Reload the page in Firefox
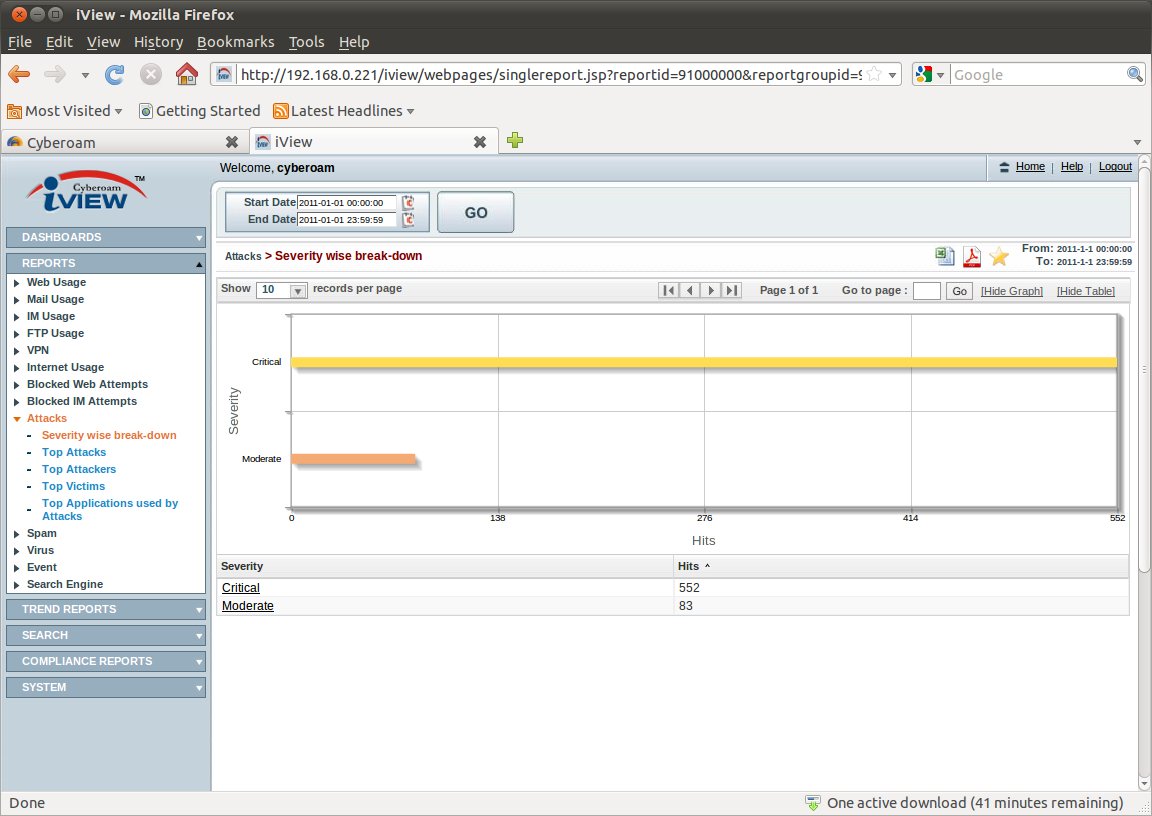Image resolution: width=1152 pixels, height=816 pixels. [114, 74]
